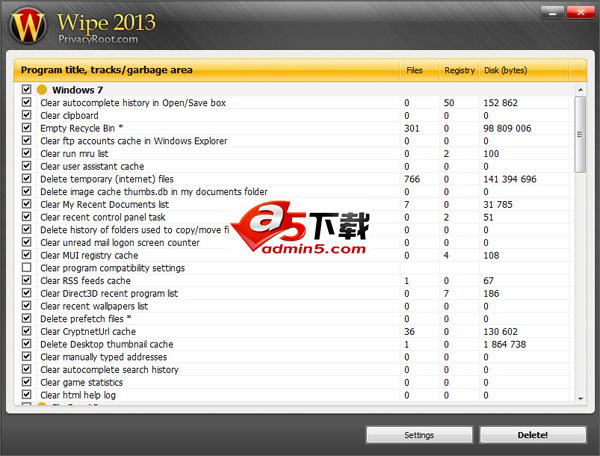Select Clear html help log row text

(78, 395)
